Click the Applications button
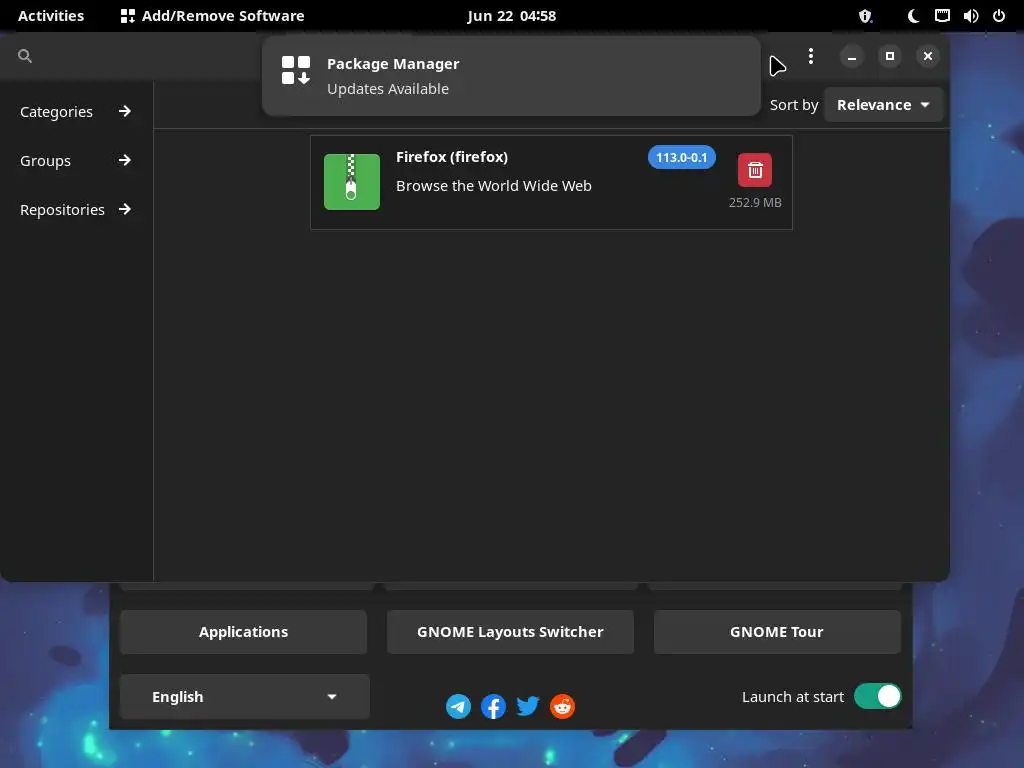Viewport: 1024px width, 768px height. click(x=243, y=632)
